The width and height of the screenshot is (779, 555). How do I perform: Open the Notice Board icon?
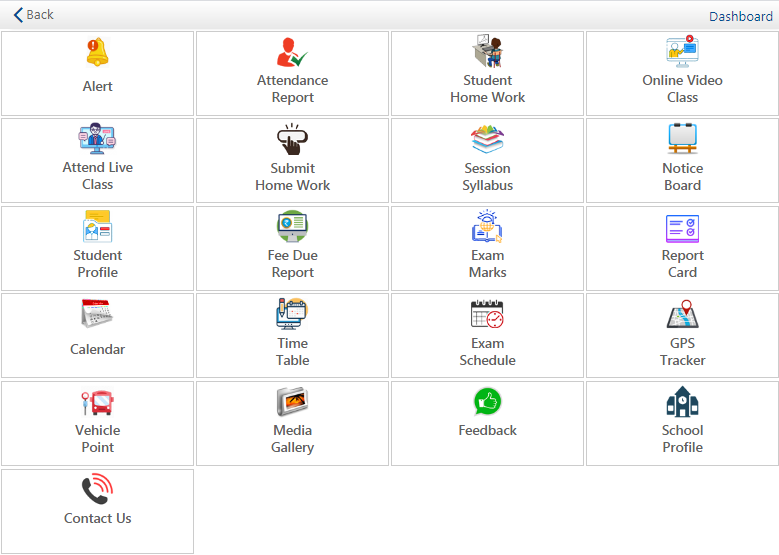(x=682, y=139)
